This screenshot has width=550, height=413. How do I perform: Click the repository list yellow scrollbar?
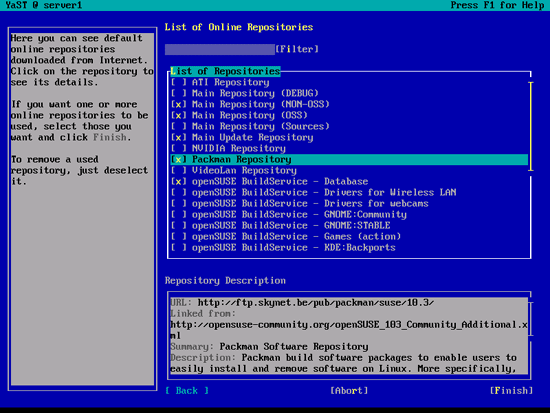531,126
